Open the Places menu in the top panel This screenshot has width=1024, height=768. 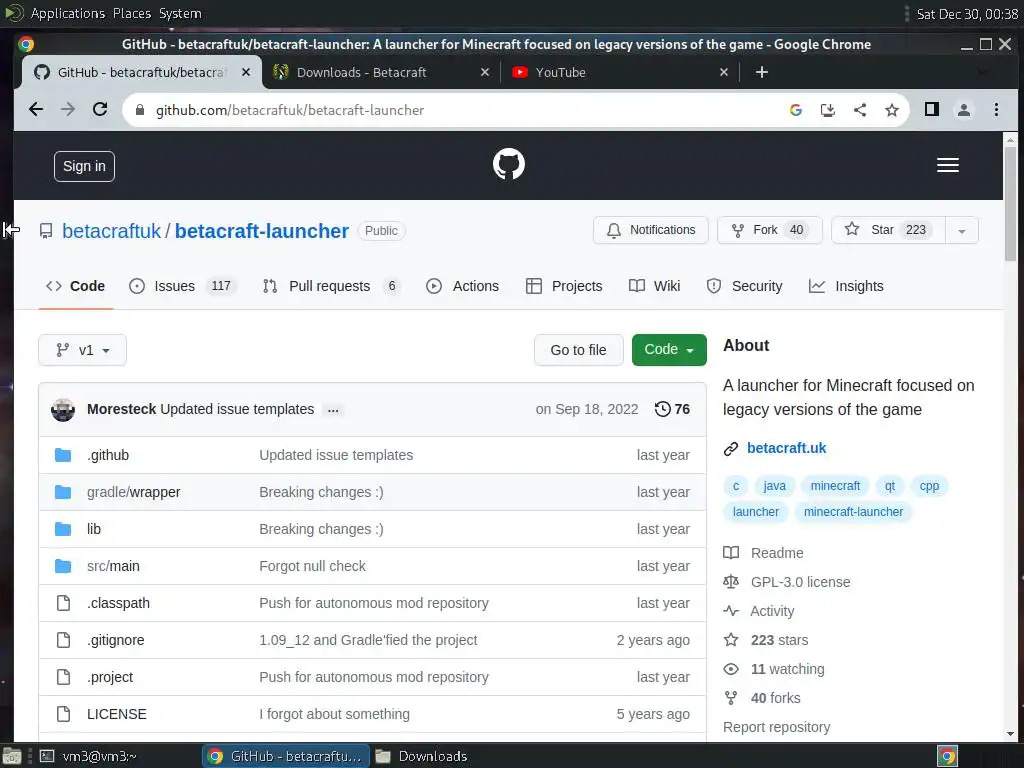pos(131,13)
